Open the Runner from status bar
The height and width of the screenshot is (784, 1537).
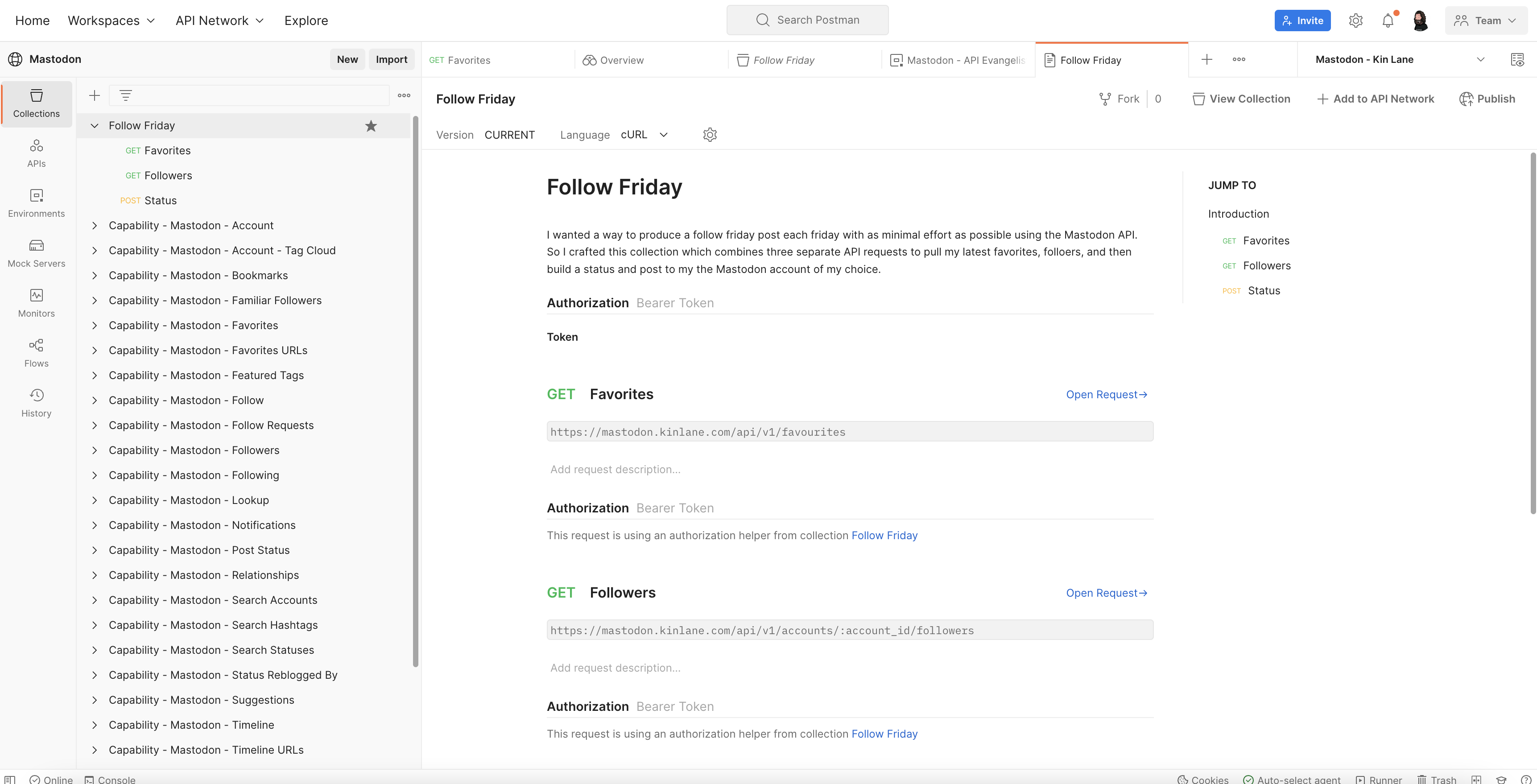1378,779
